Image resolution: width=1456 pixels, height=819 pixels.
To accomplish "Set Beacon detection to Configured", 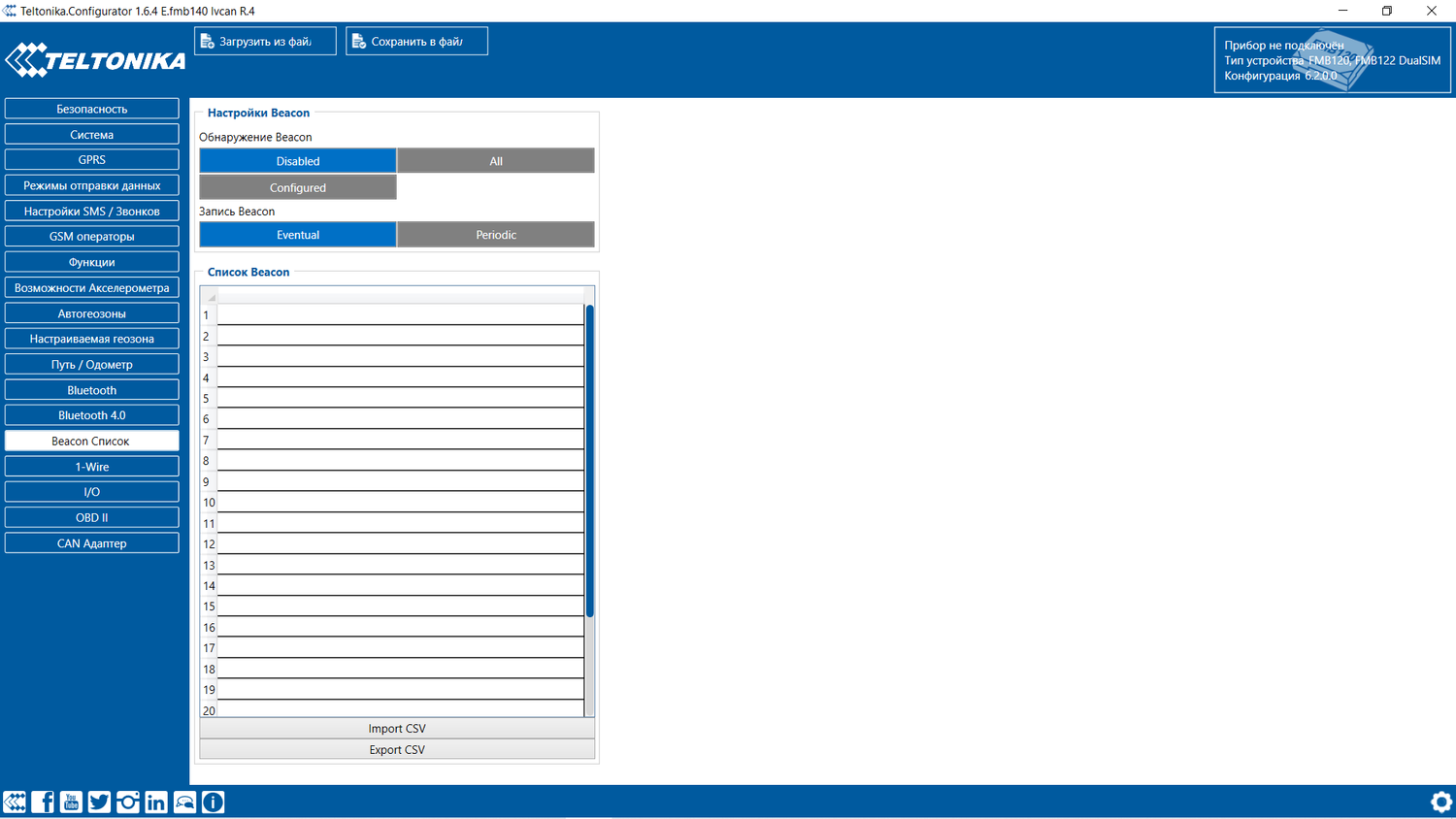I will [298, 187].
